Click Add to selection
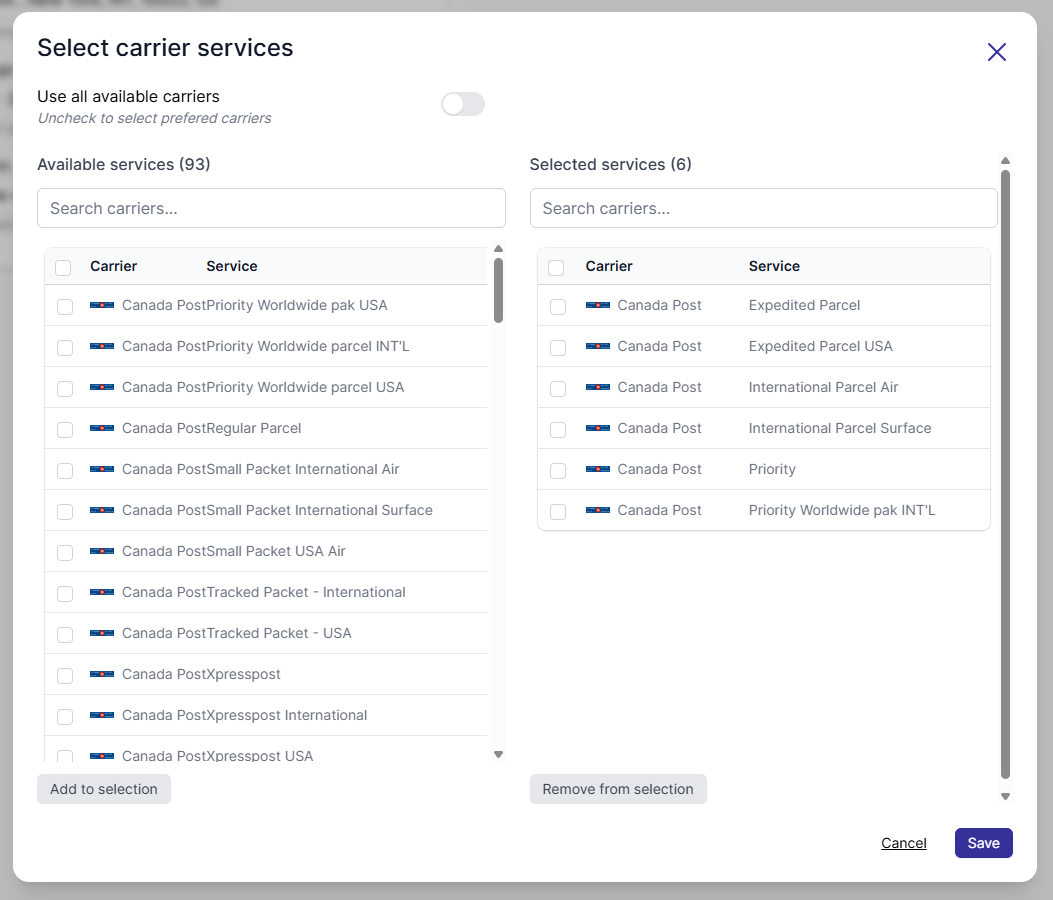The height and width of the screenshot is (900, 1053). tap(103, 789)
